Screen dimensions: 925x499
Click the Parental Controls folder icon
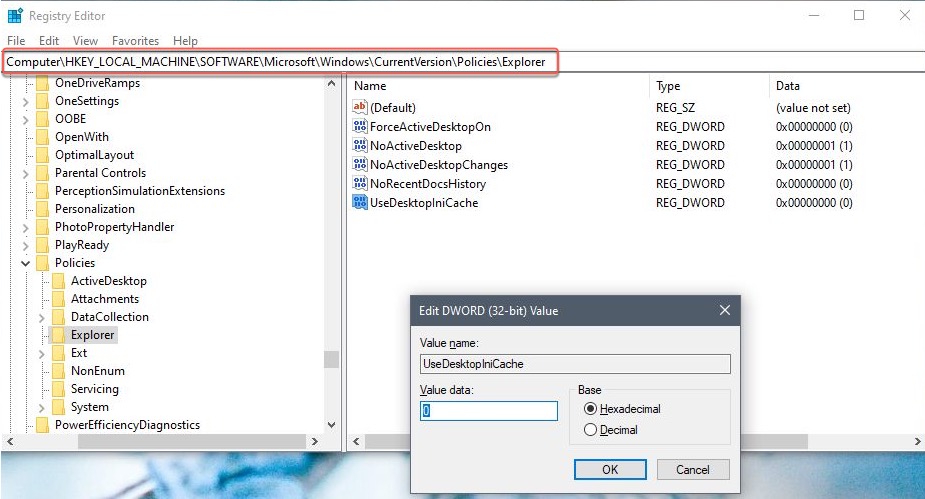(x=42, y=173)
